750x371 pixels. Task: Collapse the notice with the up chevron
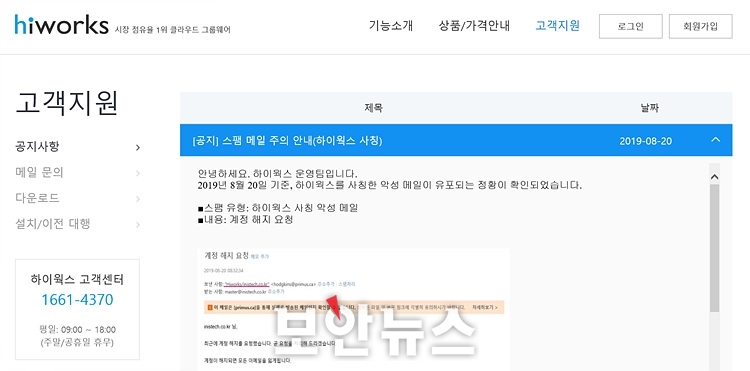716,140
